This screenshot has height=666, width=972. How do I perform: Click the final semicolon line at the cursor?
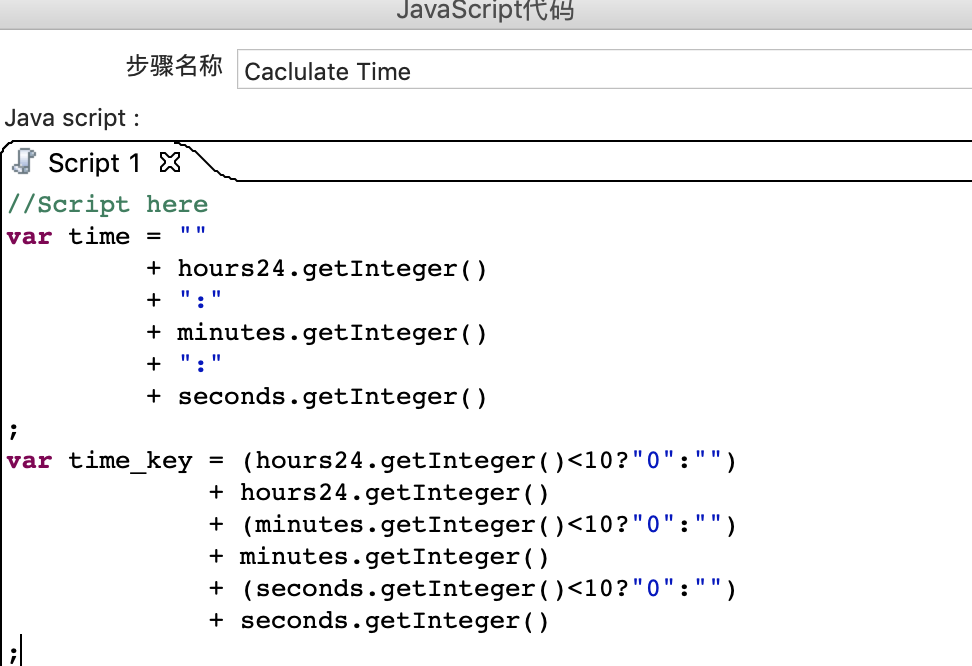[x=13, y=652]
